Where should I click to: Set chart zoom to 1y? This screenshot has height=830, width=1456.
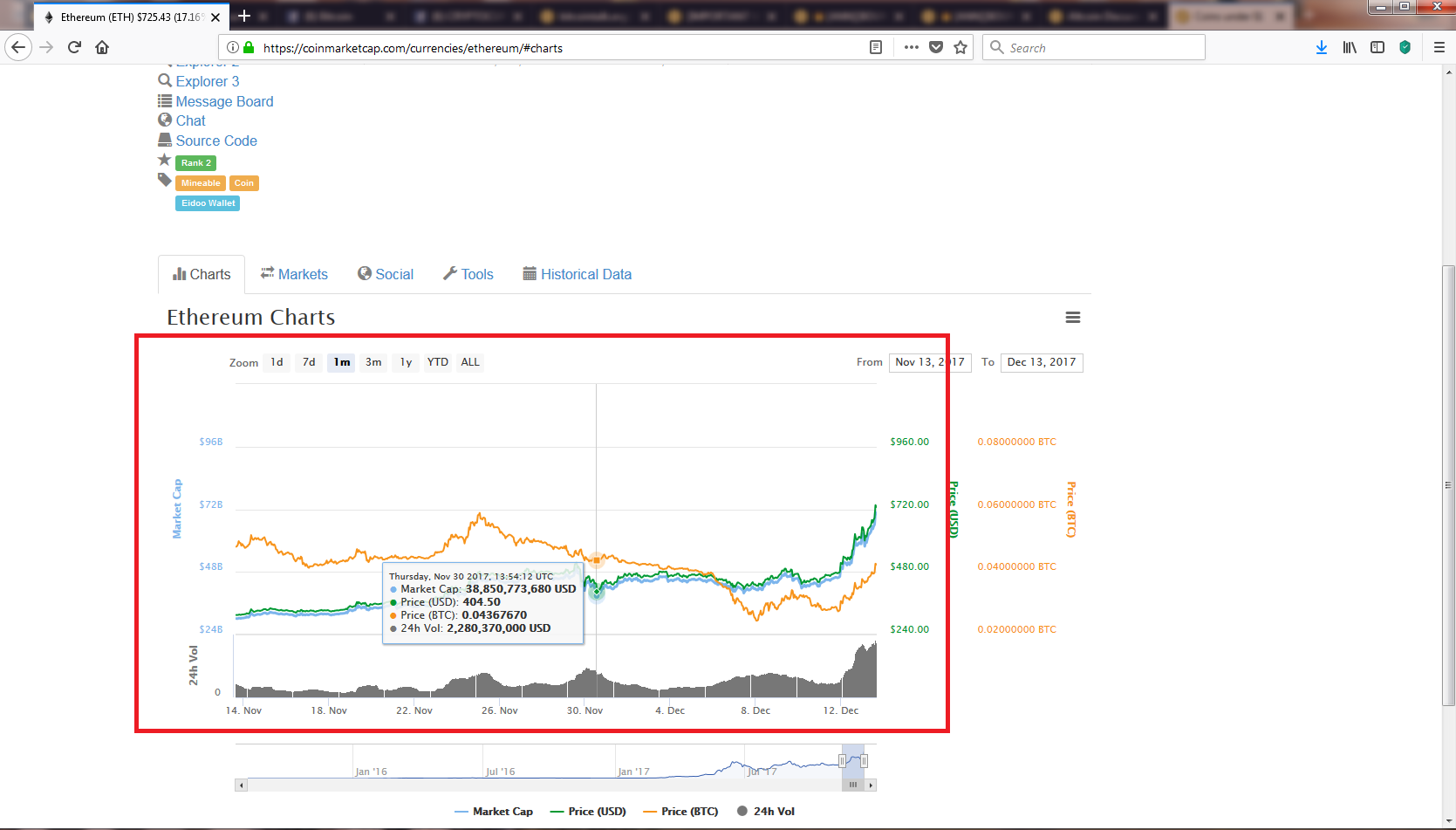[x=406, y=362]
